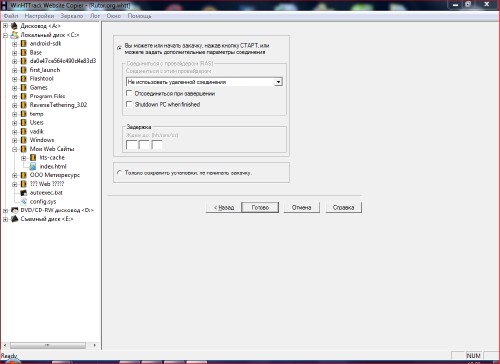Select the save settings only radio option
This screenshot has width=500, height=364.
pos(119,173)
